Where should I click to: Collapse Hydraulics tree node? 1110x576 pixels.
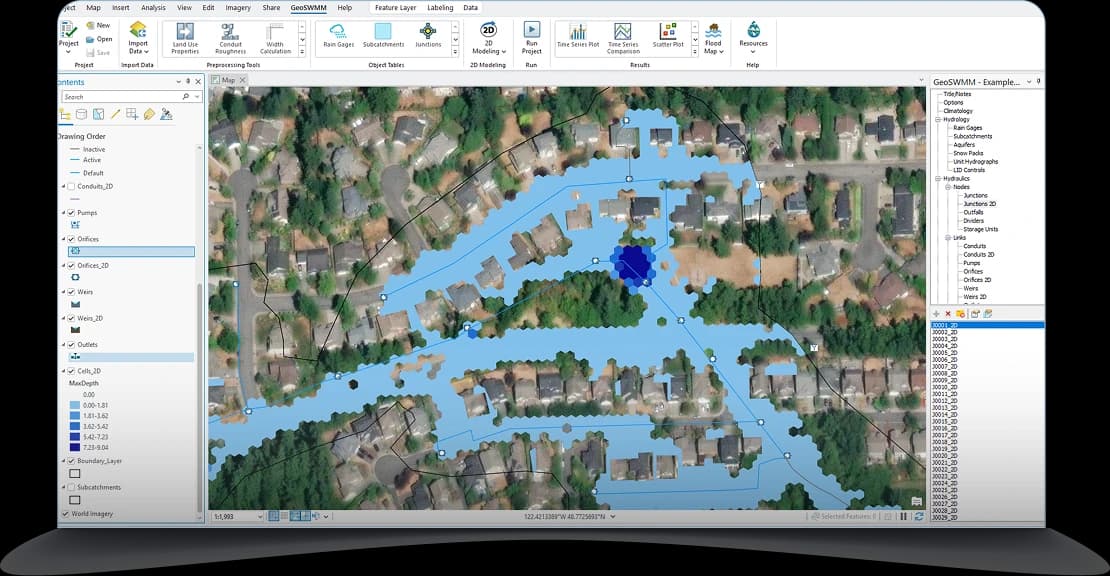point(938,179)
